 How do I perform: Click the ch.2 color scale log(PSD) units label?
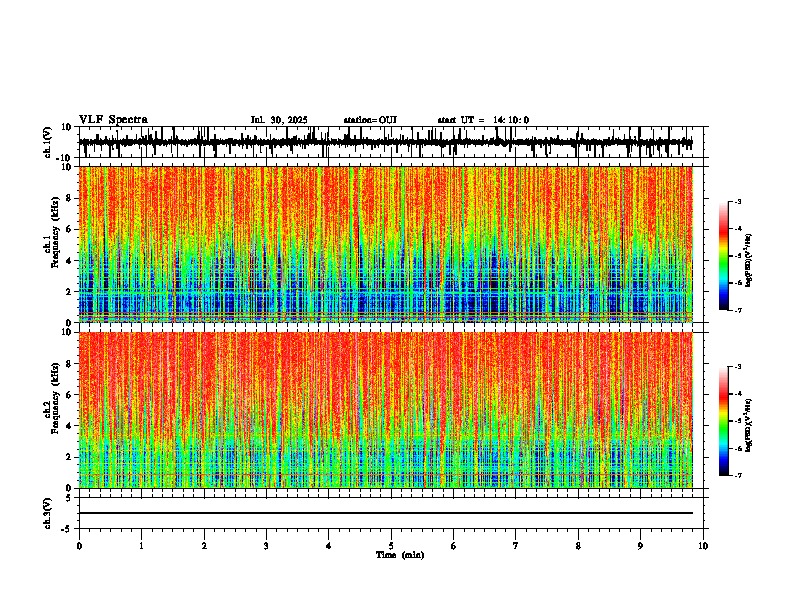749,425
